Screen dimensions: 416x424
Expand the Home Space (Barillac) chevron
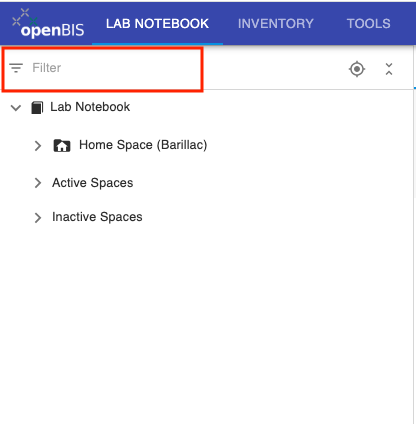38,146
